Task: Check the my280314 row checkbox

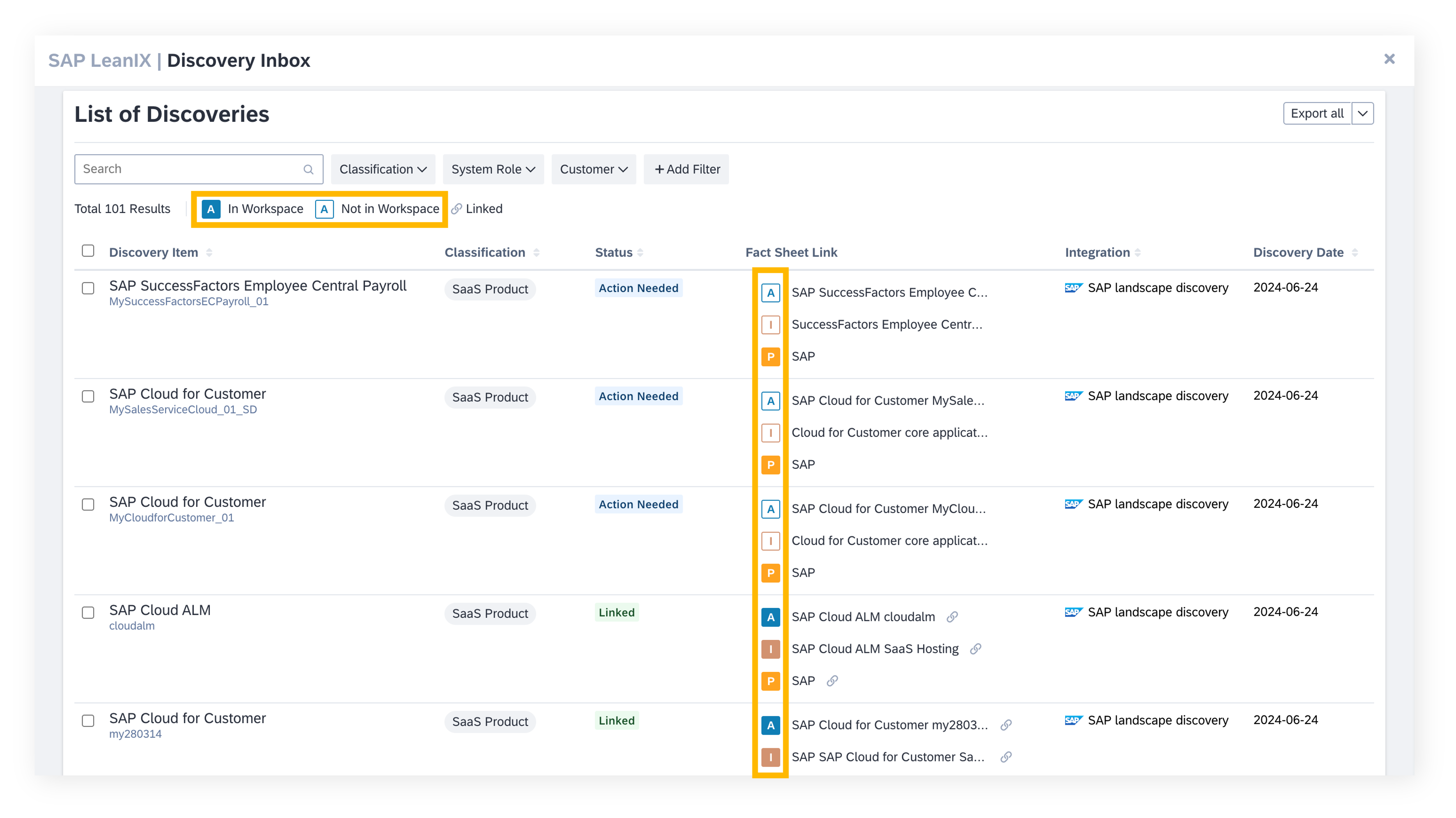Action: point(88,721)
